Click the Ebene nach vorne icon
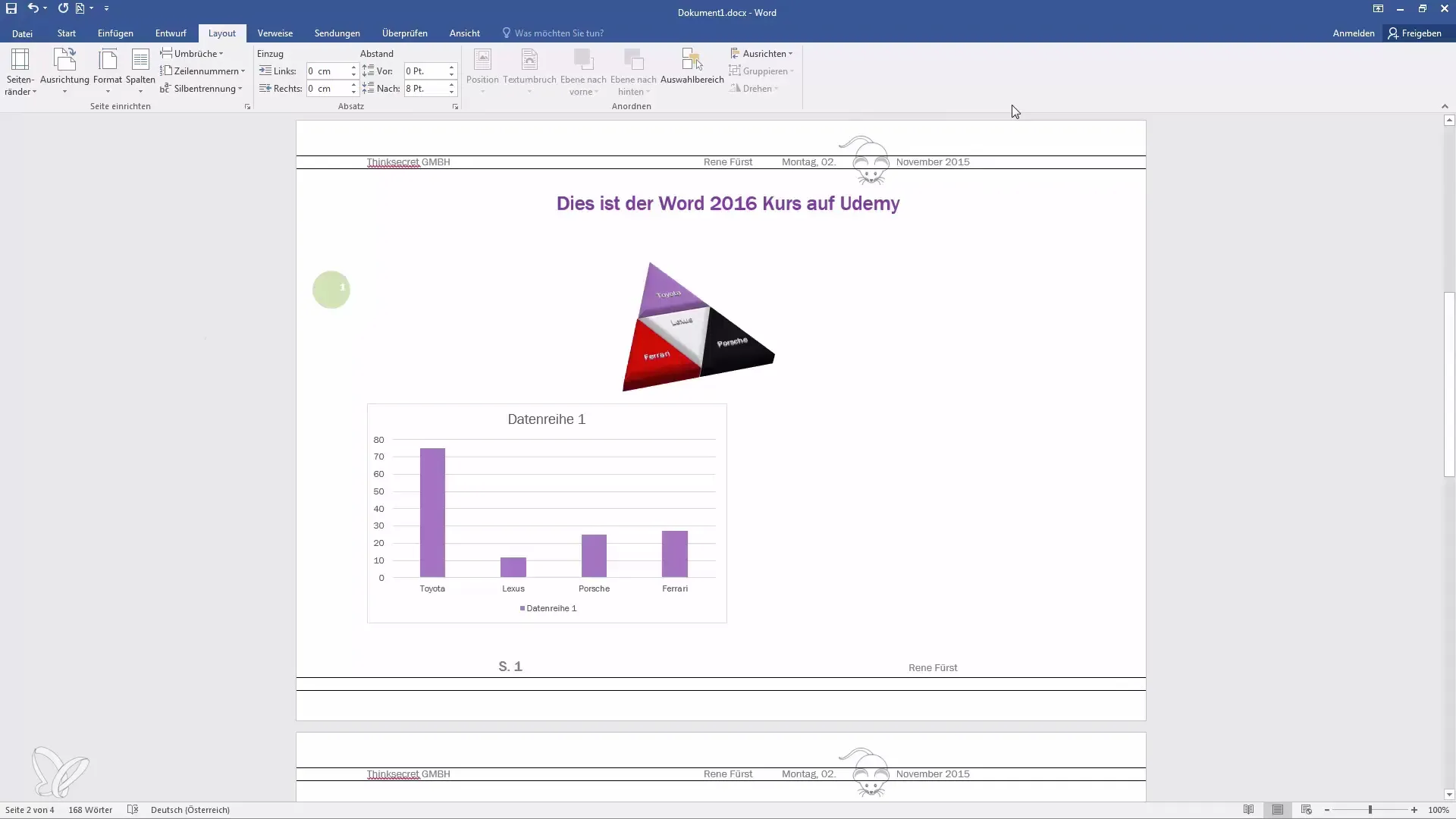The height and width of the screenshot is (819, 1456). [x=582, y=59]
